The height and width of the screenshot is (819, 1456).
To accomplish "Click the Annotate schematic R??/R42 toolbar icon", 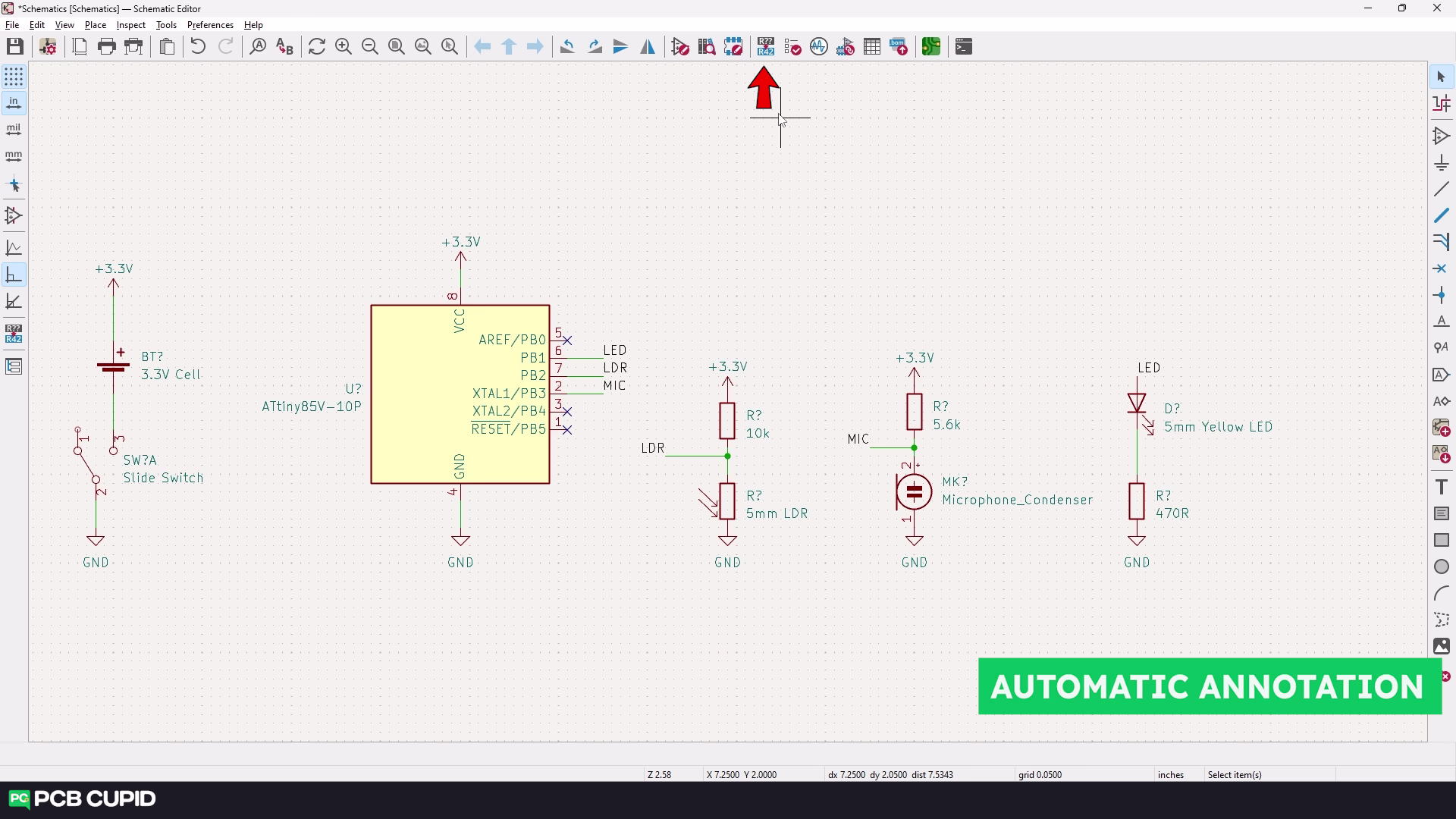I will coord(765,47).
